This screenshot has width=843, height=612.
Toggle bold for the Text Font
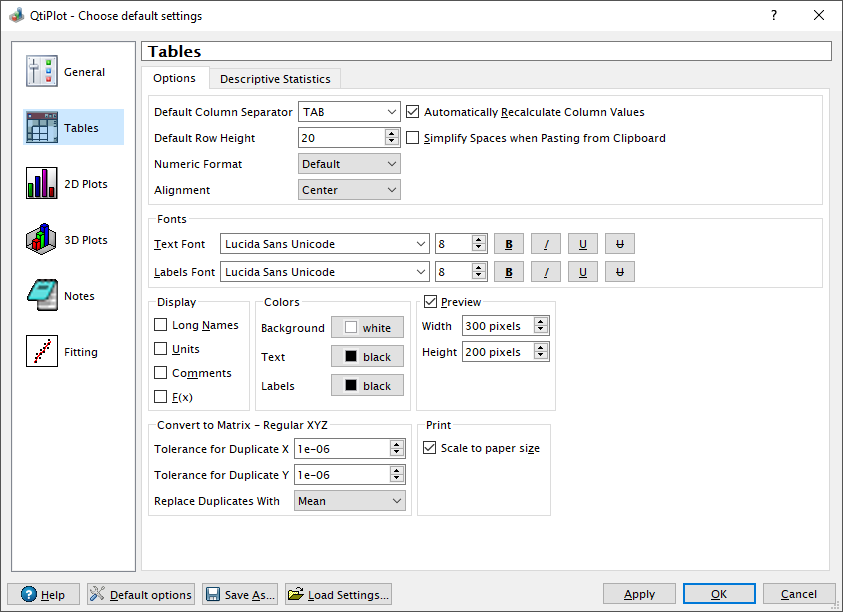pyautogui.click(x=509, y=244)
